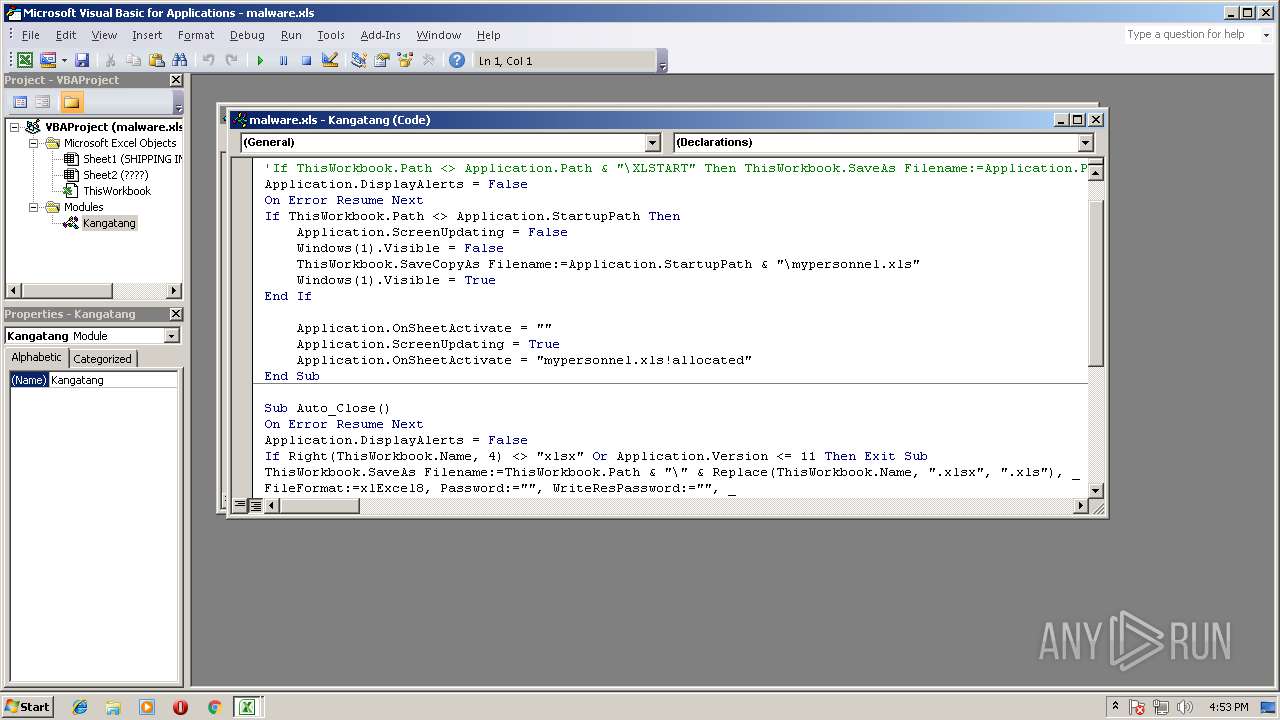Click the Break (pause) icon
Screen dimensions: 1280x720
(x=283, y=61)
